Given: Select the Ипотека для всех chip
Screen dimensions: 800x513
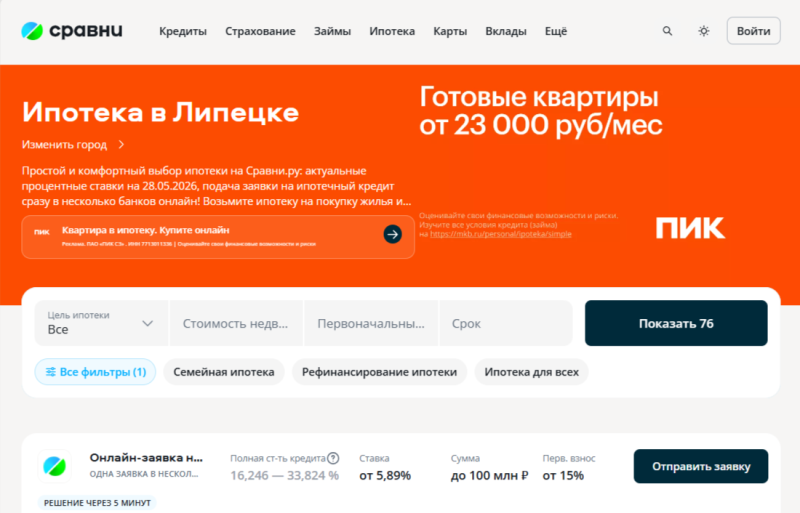Looking at the screenshot, I should click(x=532, y=372).
